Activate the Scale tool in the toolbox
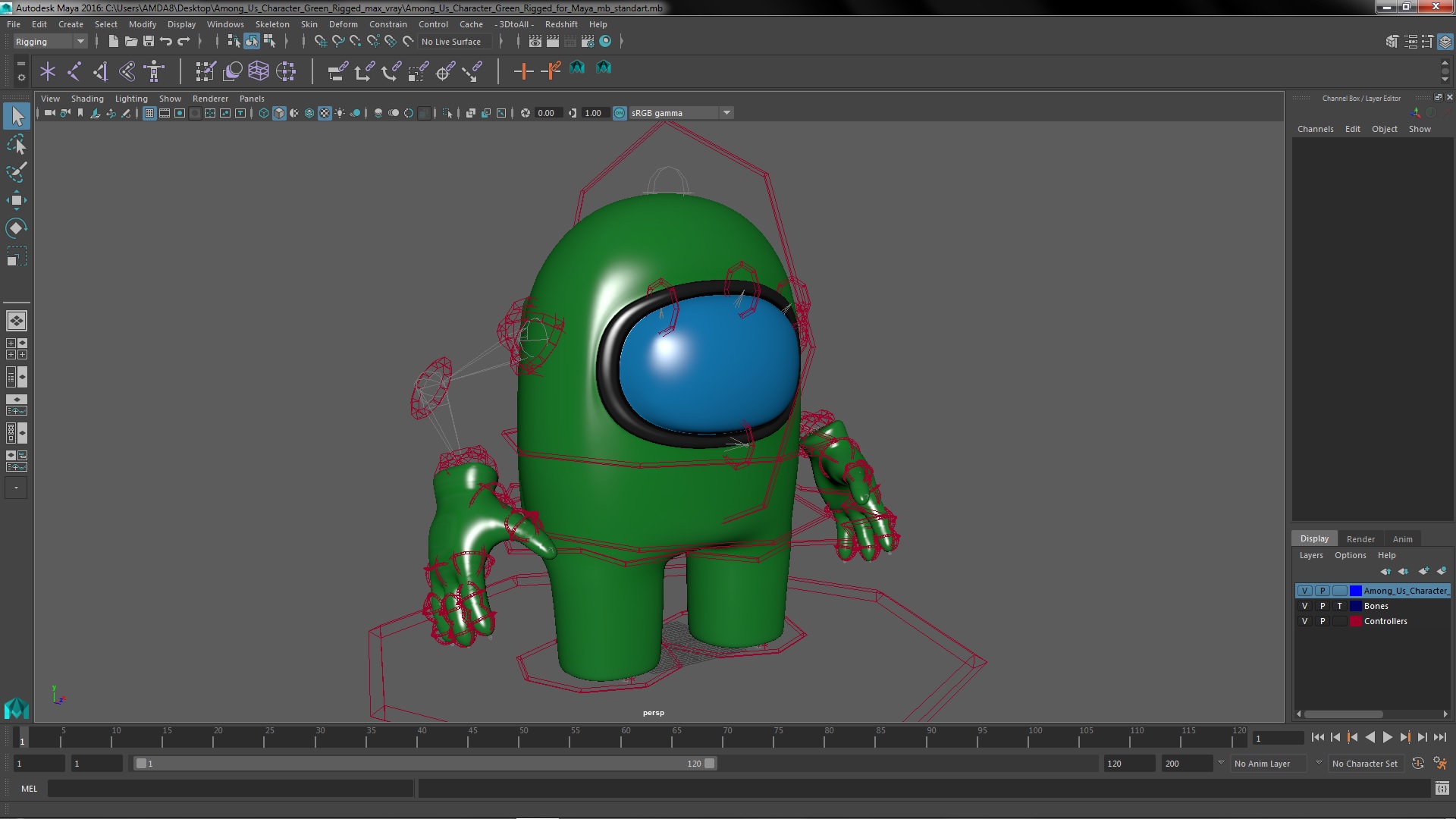This screenshot has height=819, width=1456. [x=17, y=256]
